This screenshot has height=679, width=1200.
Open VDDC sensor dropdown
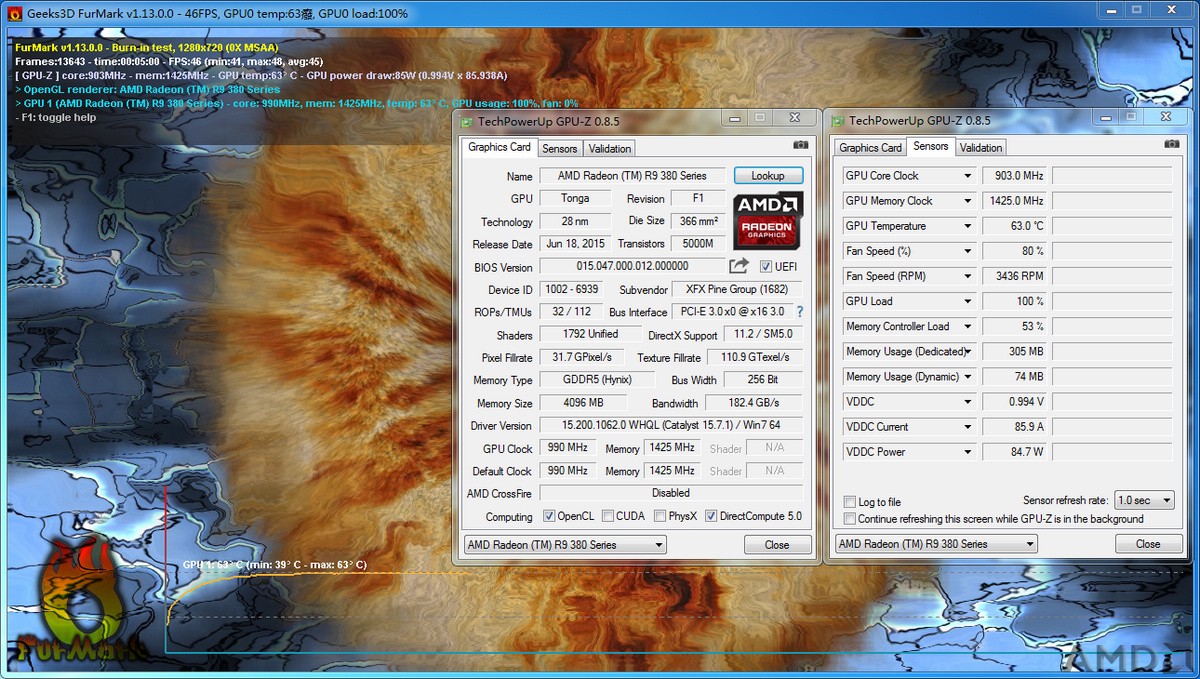pos(968,402)
